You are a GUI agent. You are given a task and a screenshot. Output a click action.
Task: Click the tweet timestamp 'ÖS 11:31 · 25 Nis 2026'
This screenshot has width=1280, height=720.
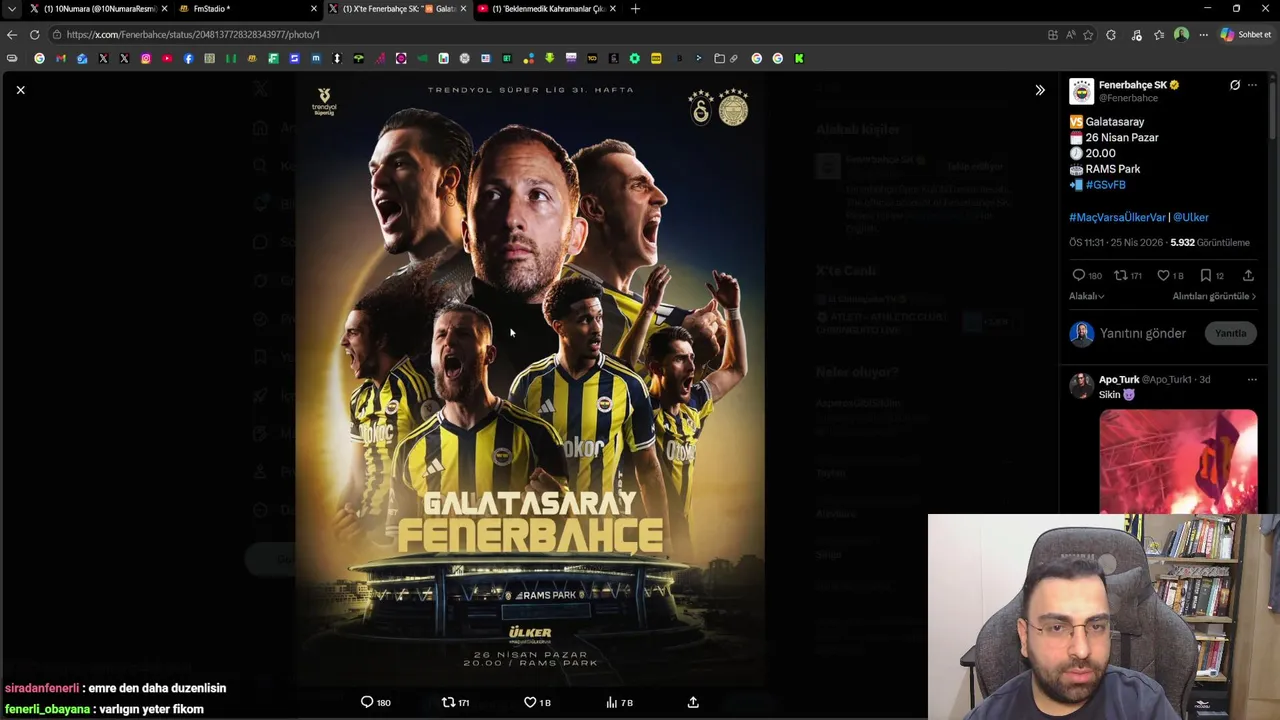click(1117, 243)
